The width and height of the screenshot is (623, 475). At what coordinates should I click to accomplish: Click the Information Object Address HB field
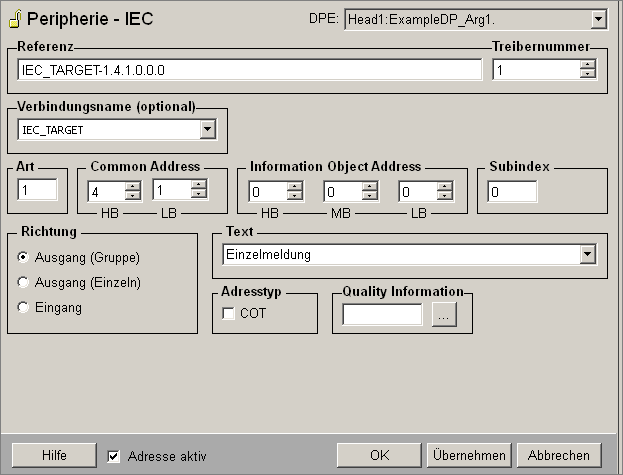(x=268, y=192)
